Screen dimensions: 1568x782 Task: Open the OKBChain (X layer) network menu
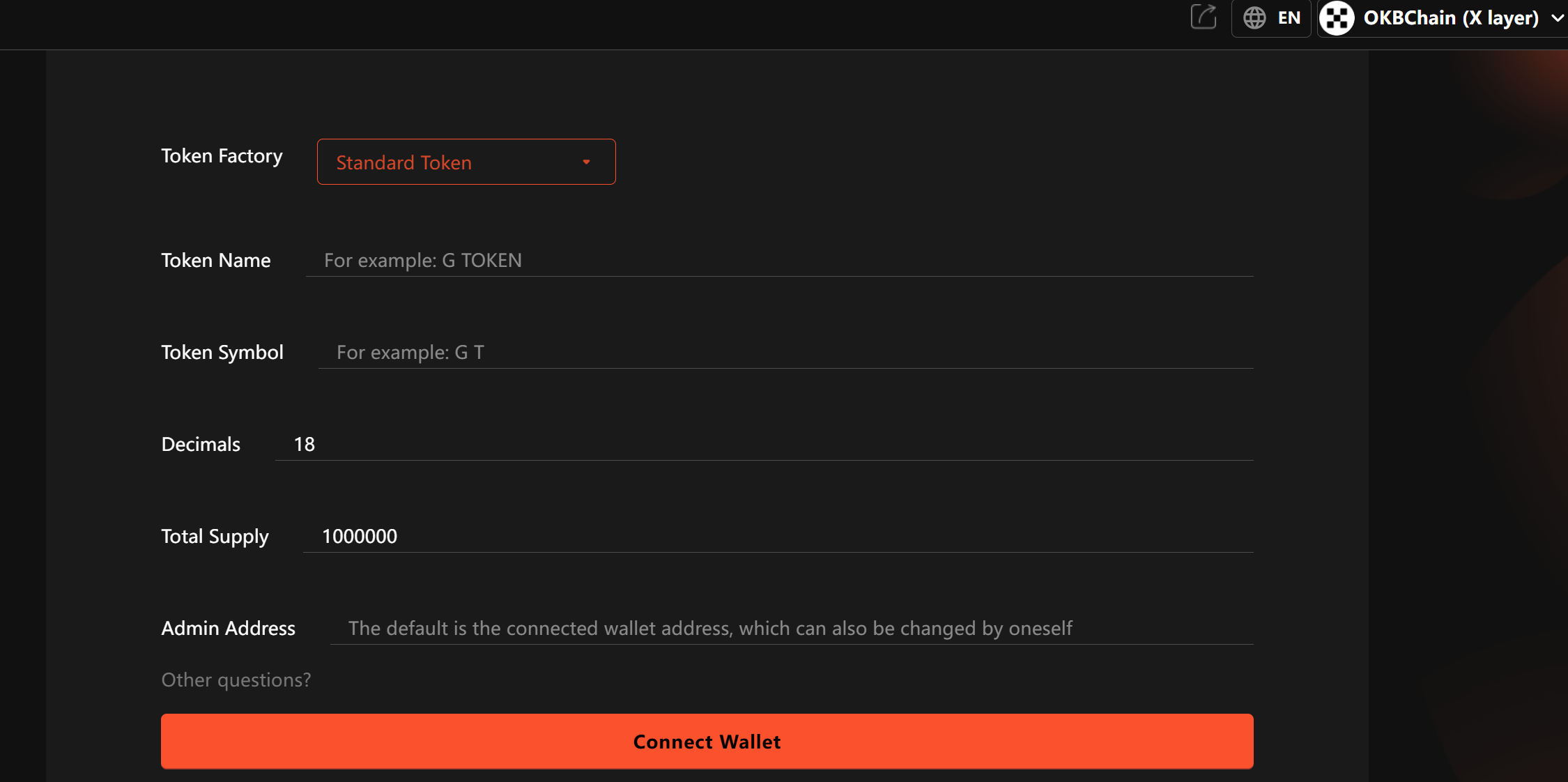(1450, 18)
